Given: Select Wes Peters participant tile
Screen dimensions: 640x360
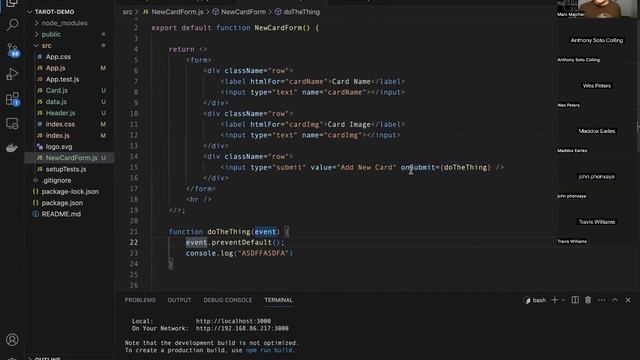Looking at the screenshot, I should (x=597, y=86).
